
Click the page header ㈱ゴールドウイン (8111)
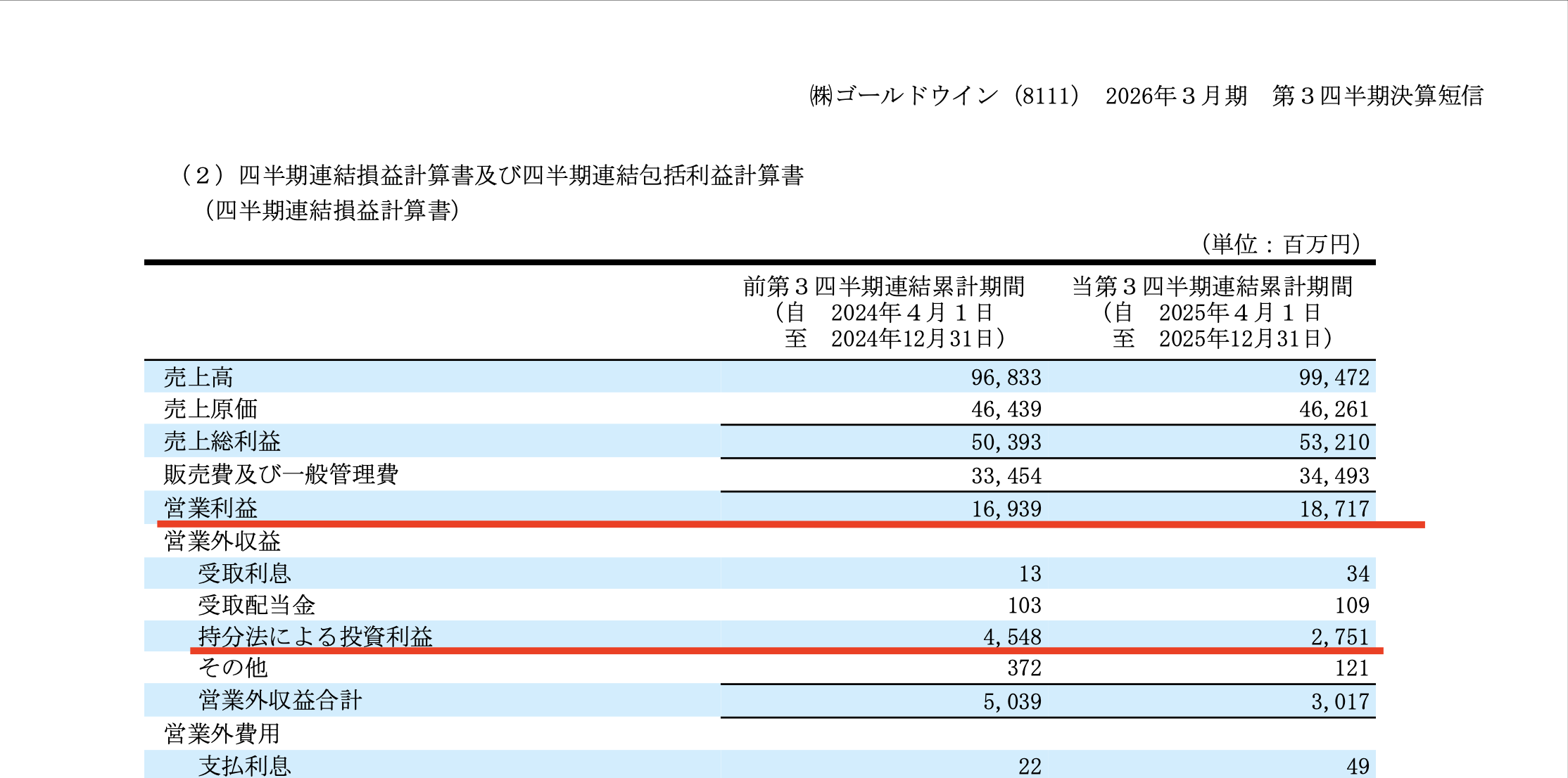943,96
